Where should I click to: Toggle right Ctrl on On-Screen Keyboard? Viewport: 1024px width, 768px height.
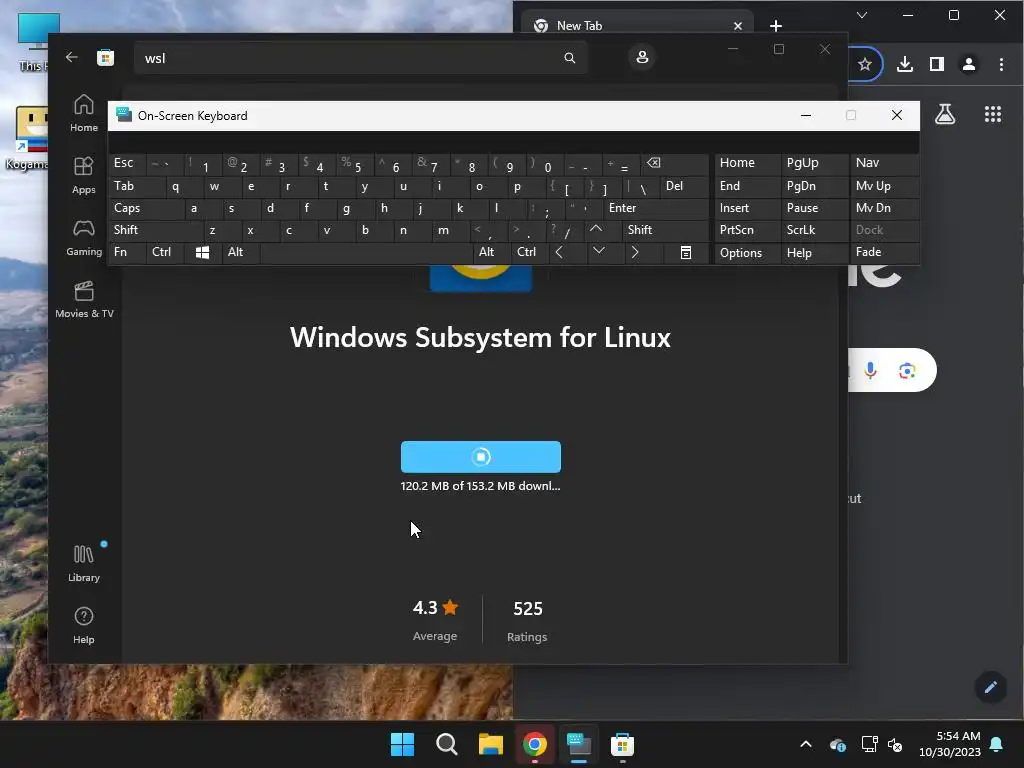(530, 252)
